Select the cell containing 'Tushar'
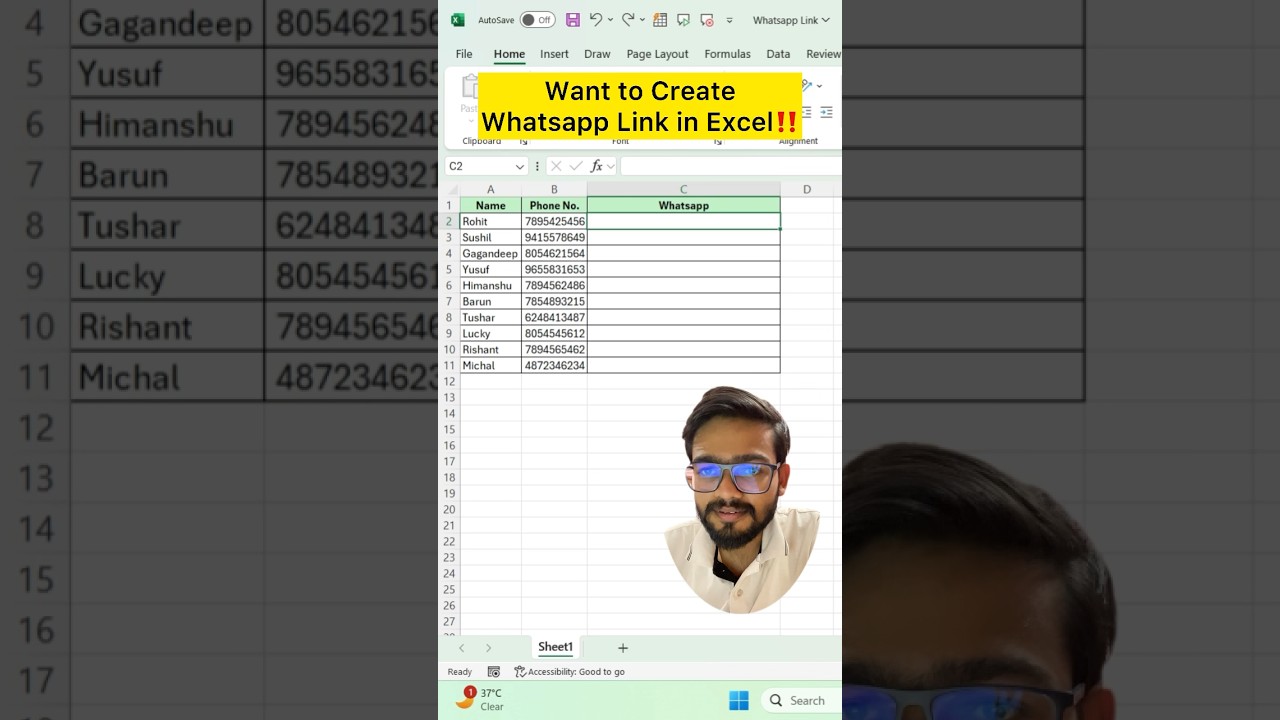The image size is (1280, 720). (490, 317)
